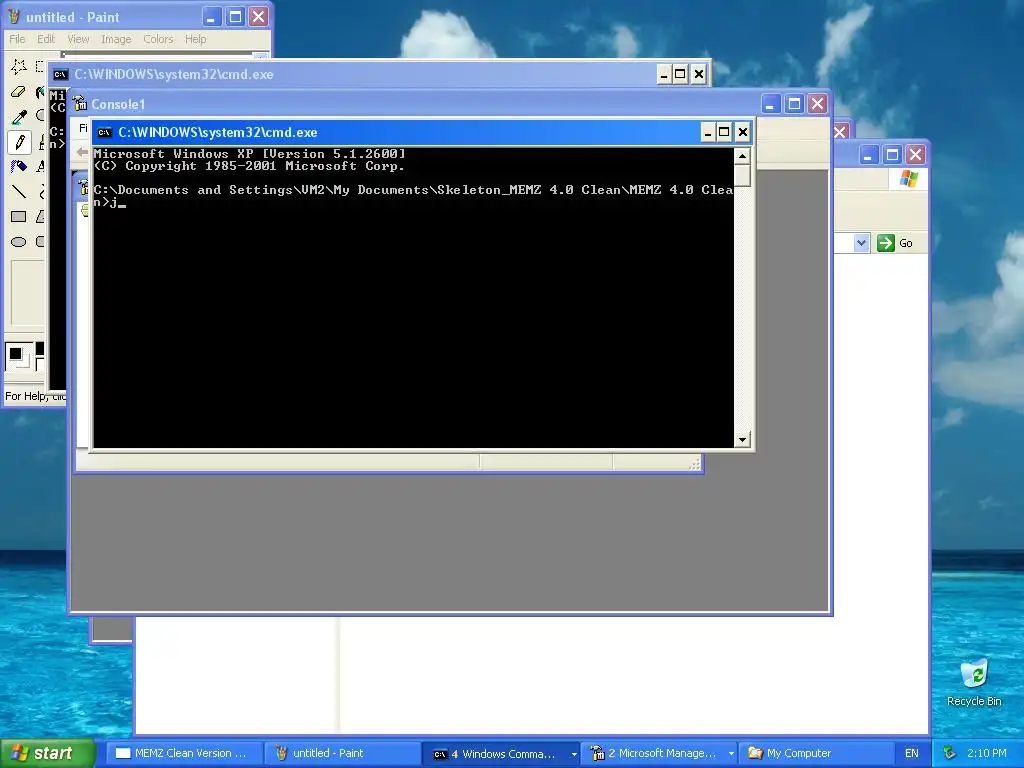Minimize the My Computer window
Viewport: 1024px width, 768px height.
click(x=869, y=155)
